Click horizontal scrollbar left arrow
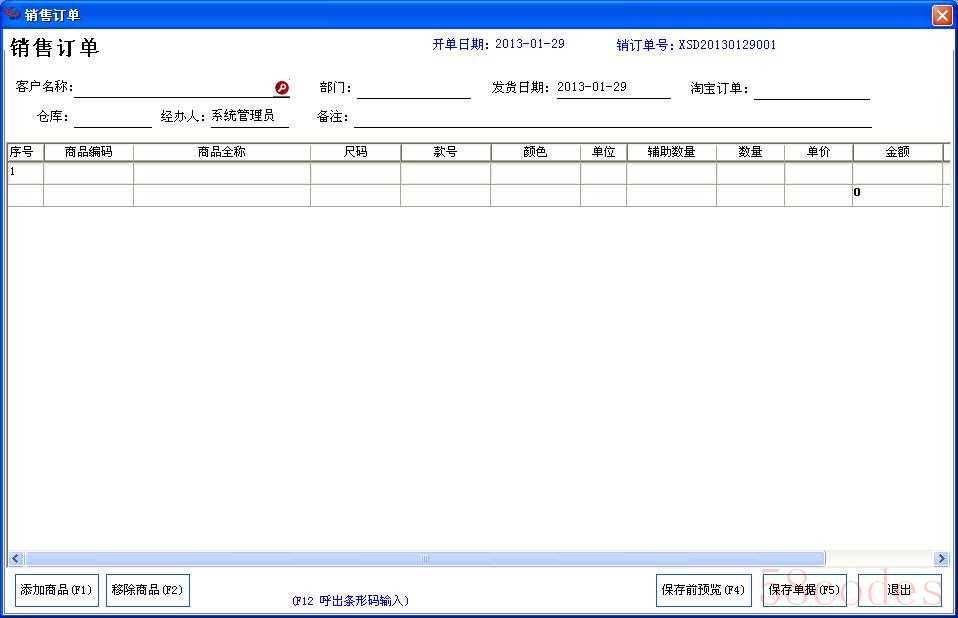 point(16,559)
